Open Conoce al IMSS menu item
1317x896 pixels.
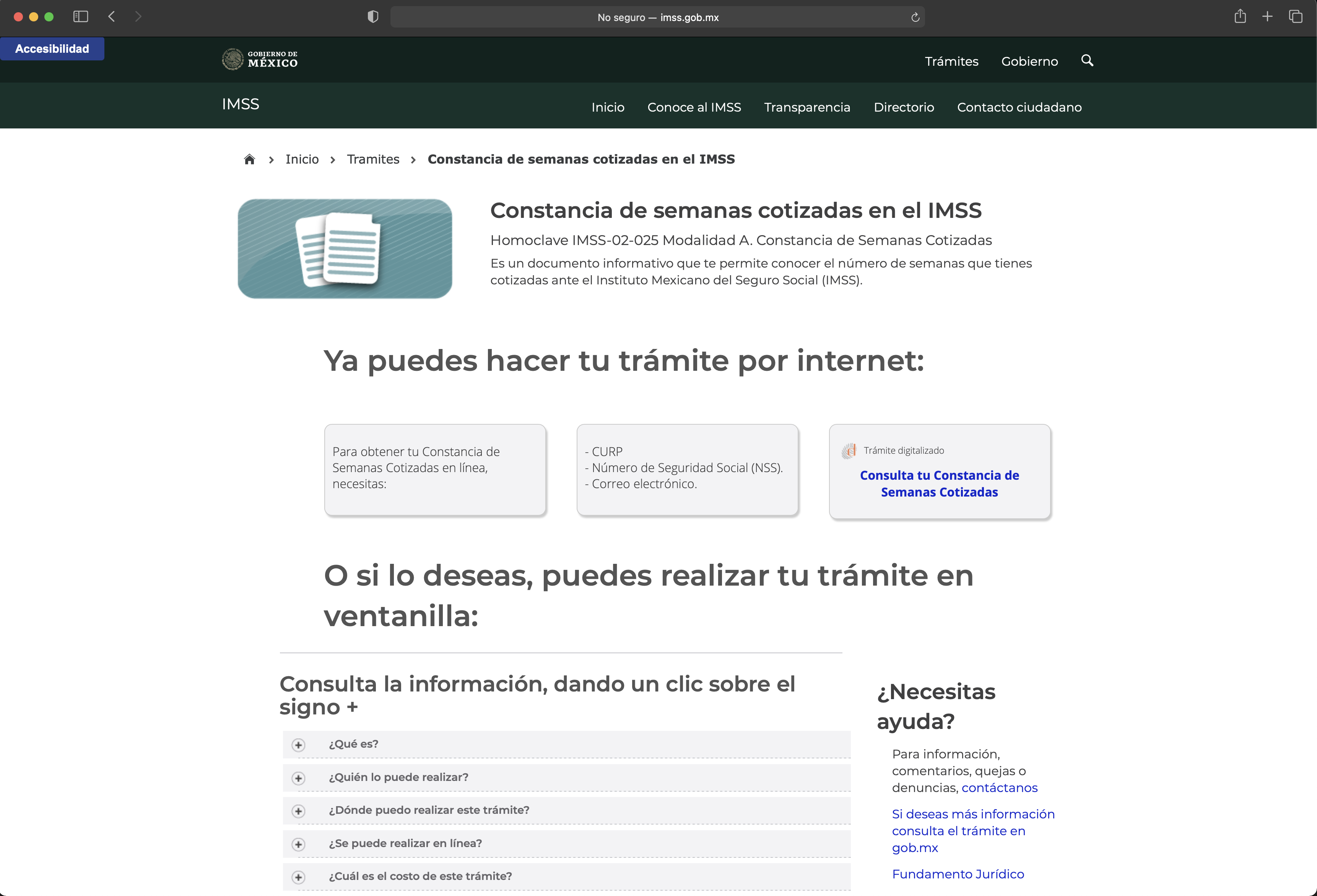pos(694,107)
